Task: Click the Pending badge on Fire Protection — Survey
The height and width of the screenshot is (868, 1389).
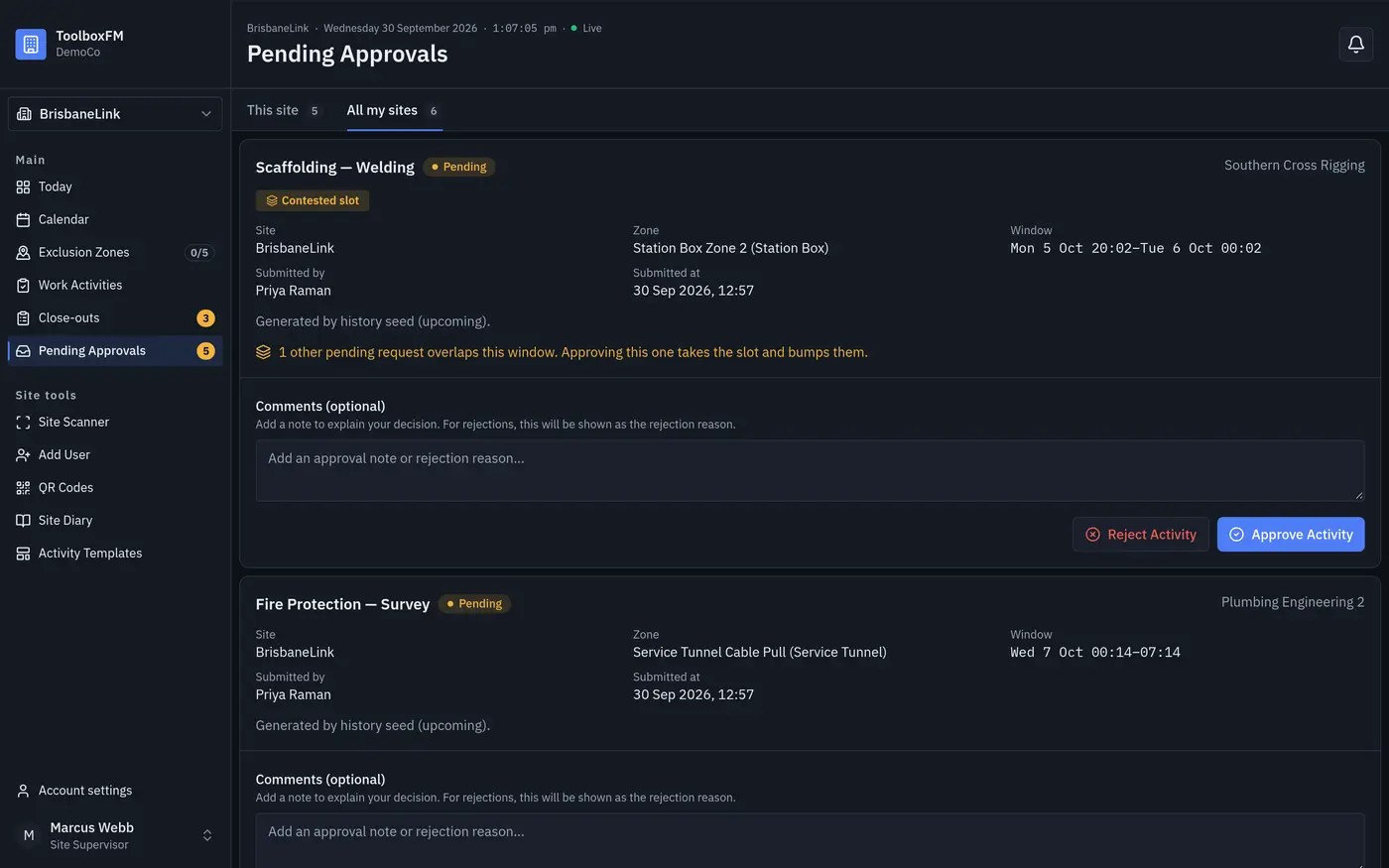Action: click(474, 603)
